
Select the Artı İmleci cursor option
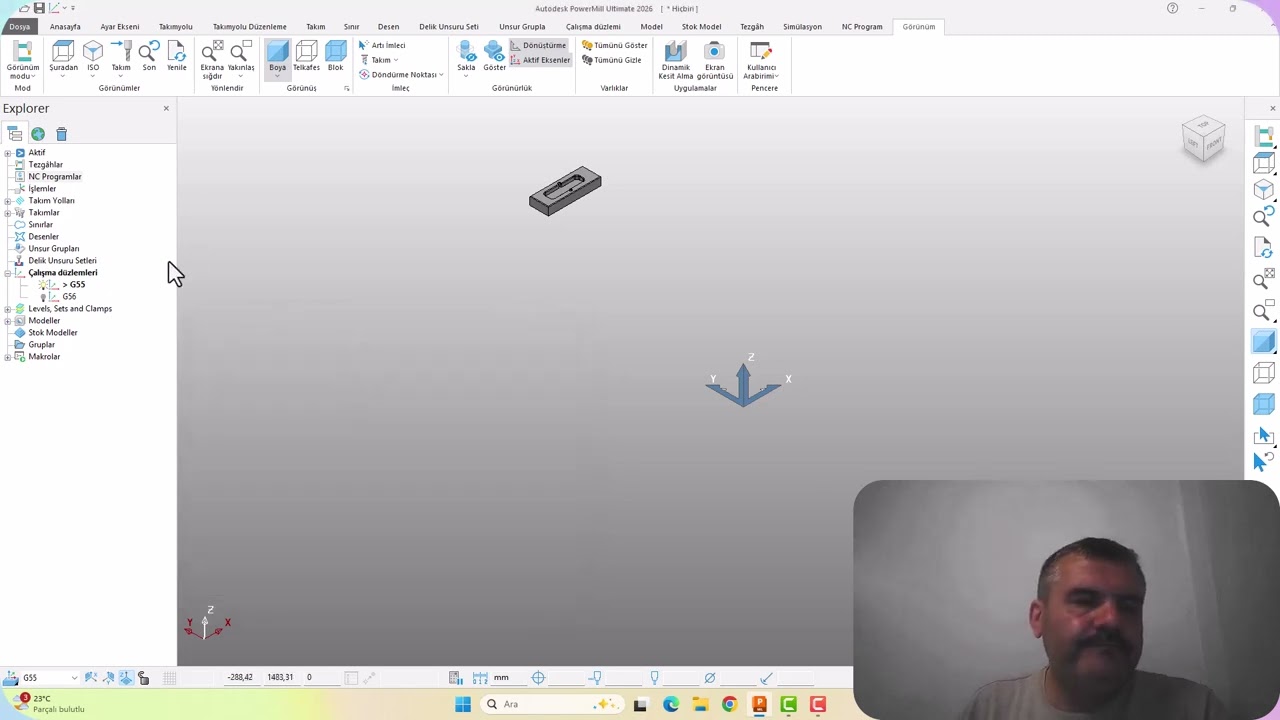click(382, 45)
